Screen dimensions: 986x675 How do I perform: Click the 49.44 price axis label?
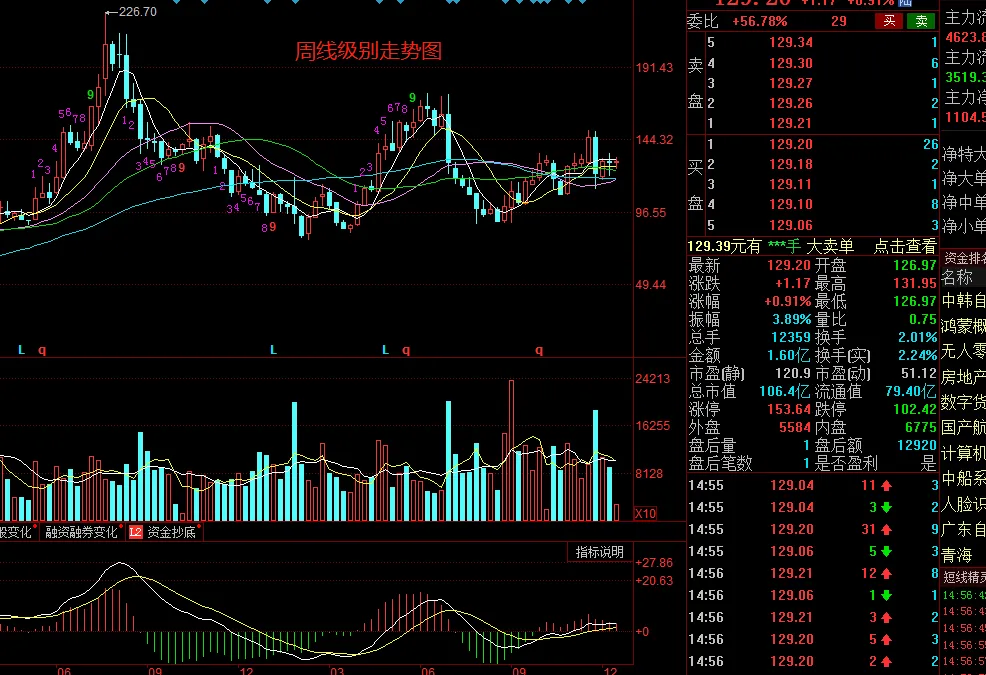point(650,285)
